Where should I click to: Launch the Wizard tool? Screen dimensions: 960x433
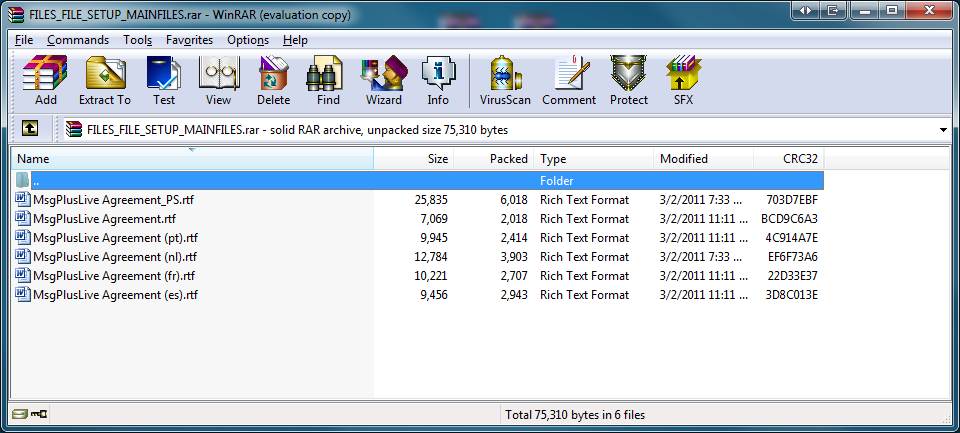[x=384, y=81]
